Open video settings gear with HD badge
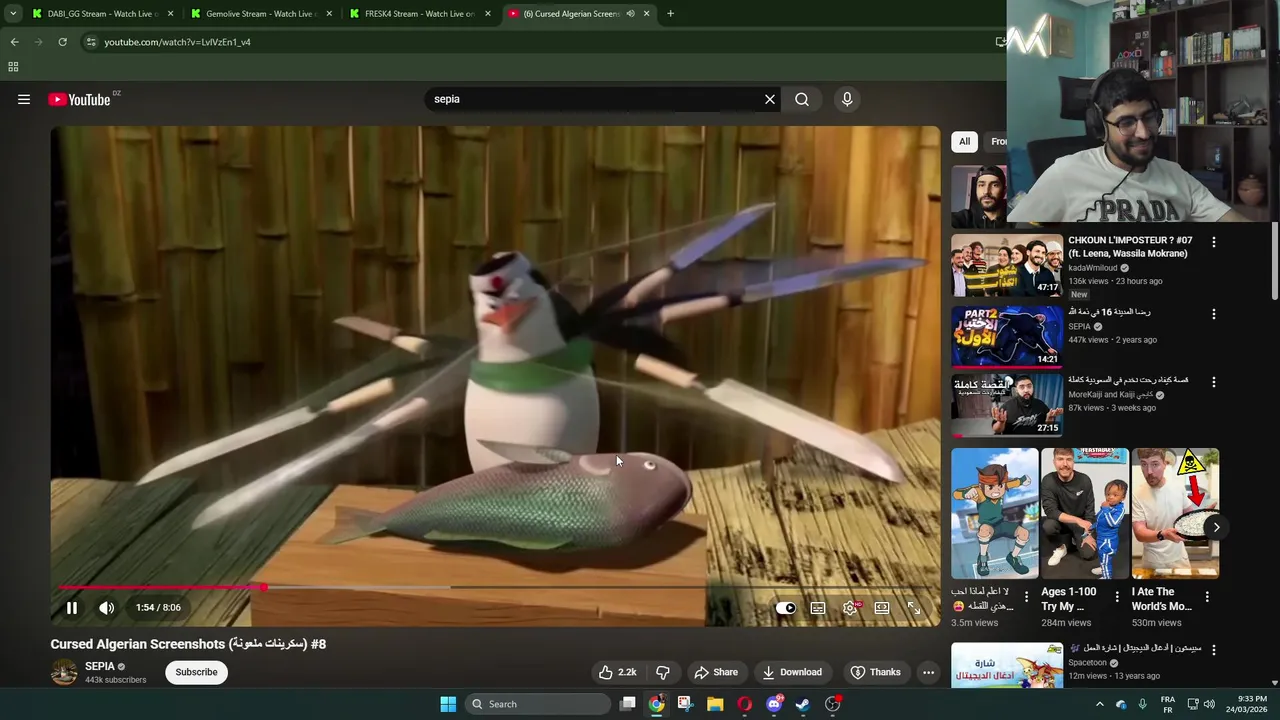Screen dimensions: 1280x720 (851, 608)
